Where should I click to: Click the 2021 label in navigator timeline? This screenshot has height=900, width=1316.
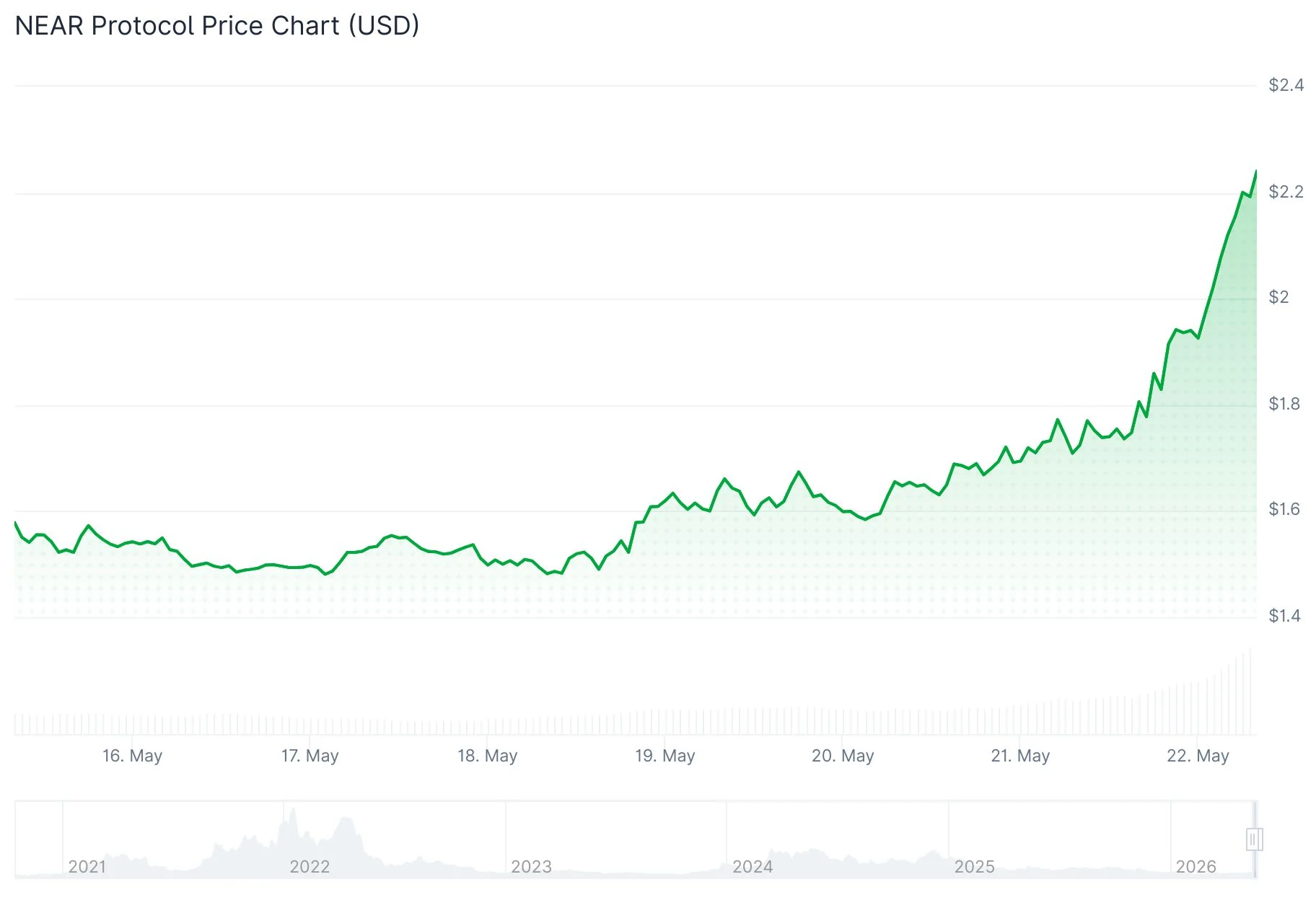tap(87, 867)
